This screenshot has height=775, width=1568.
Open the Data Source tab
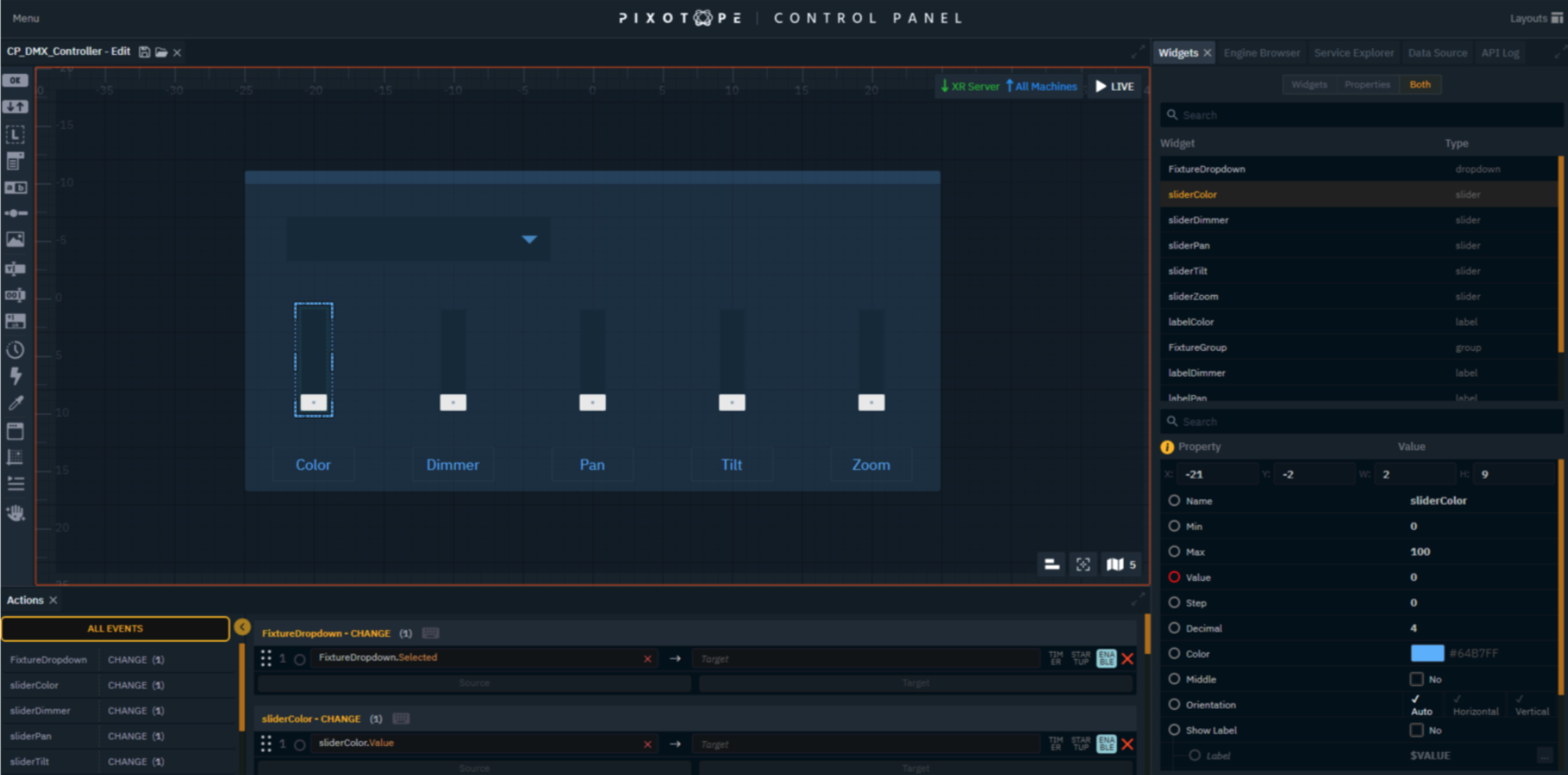point(1437,53)
